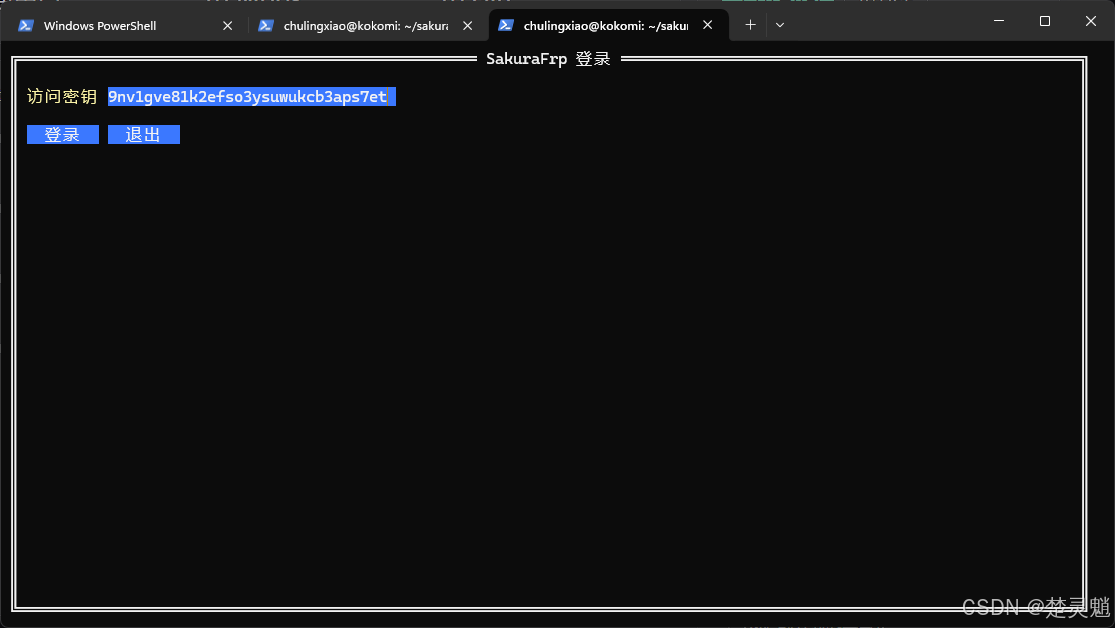Expand the new tab profile dropdown
This screenshot has height=628, width=1115.
(x=780, y=25)
